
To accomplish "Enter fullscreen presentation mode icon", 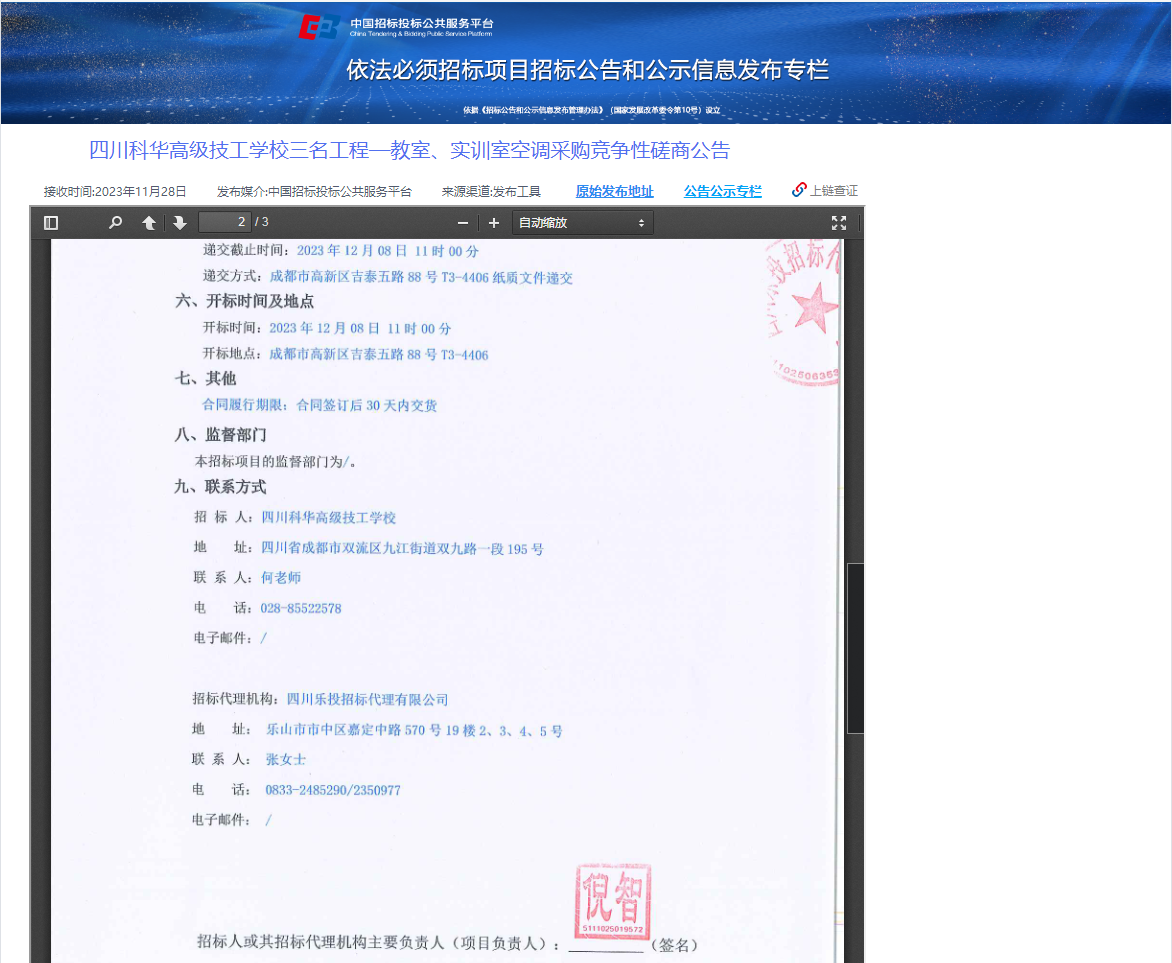I will click(839, 223).
